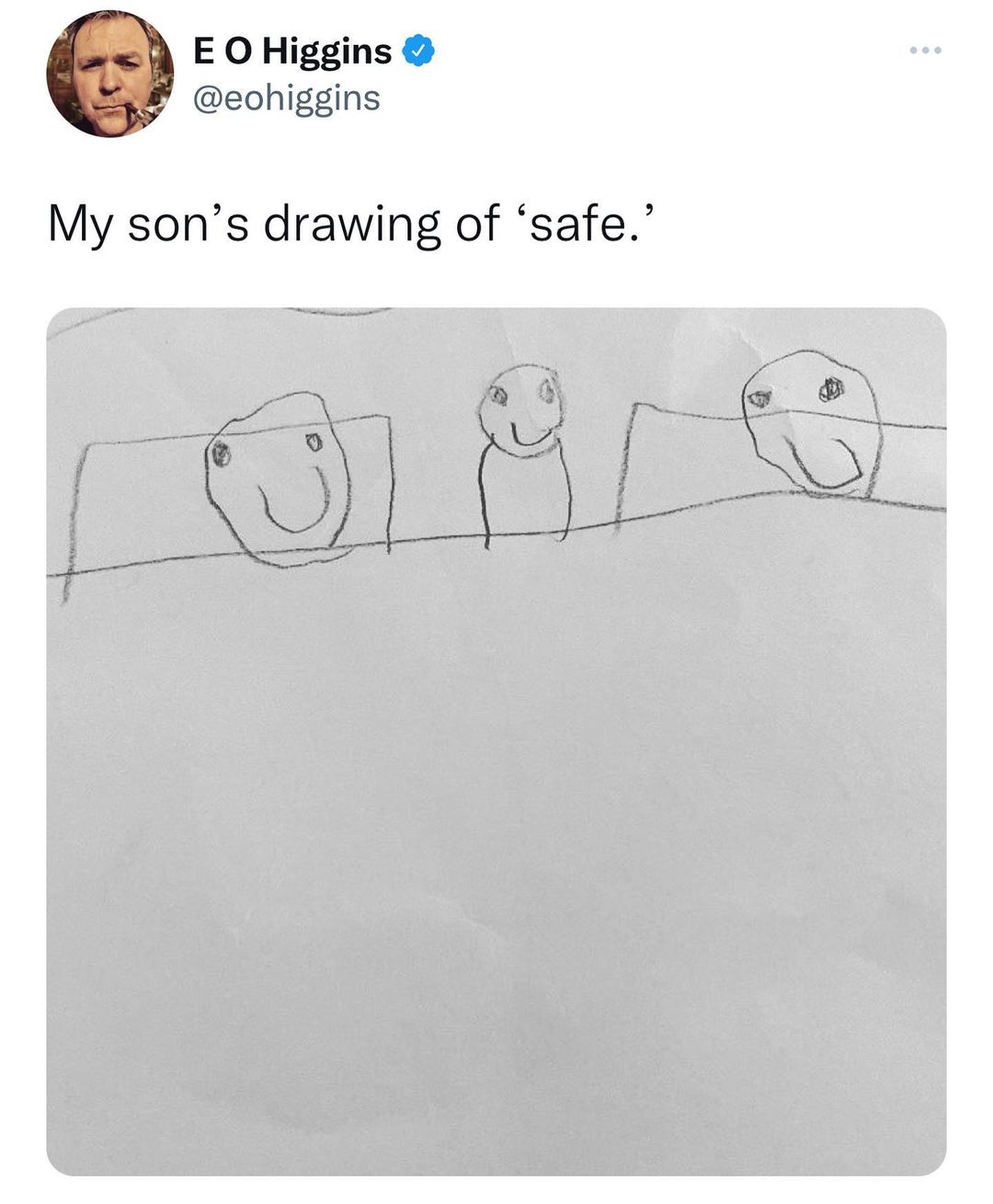Open E O Higgins' profile avatar photo
The height and width of the screenshot is (1204, 993).
[x=110, y=74]
